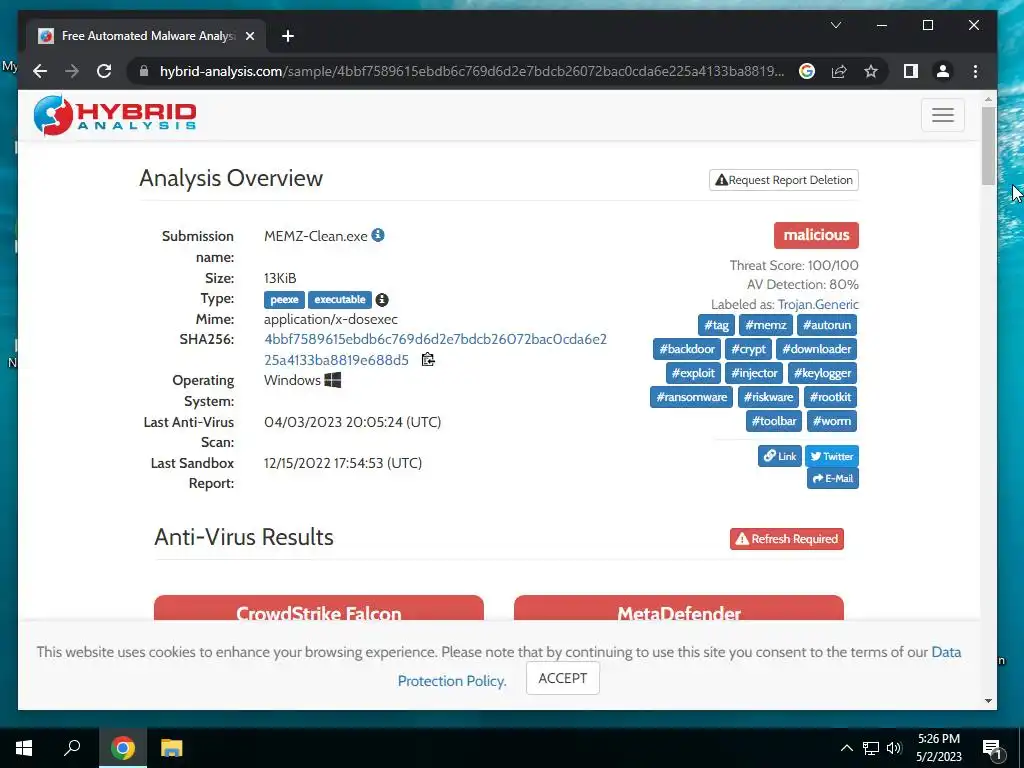Click the Request Report Deletion button
Image resolution: width=1024 pixels, height=768 pixels.
[784, 180]
